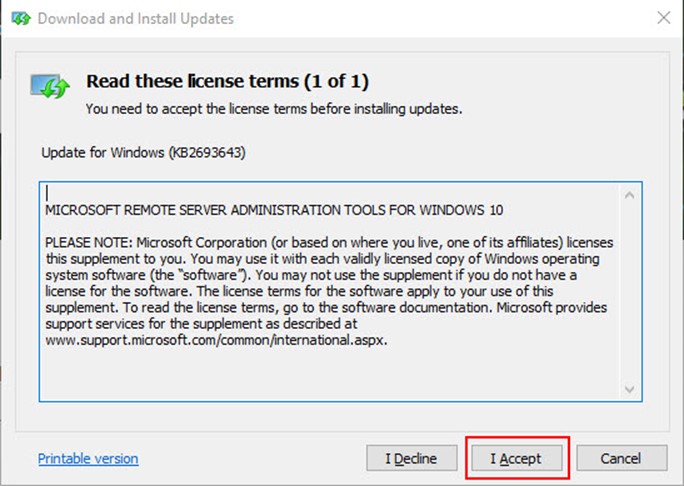Open the Printable version link
The image size is (684, 486).
tap(88, 459)
